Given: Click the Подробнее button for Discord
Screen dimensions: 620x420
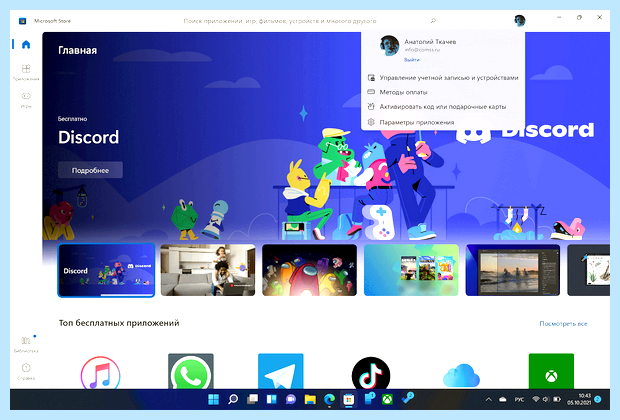Looking at the screenshot, I should tap(90, 170).
